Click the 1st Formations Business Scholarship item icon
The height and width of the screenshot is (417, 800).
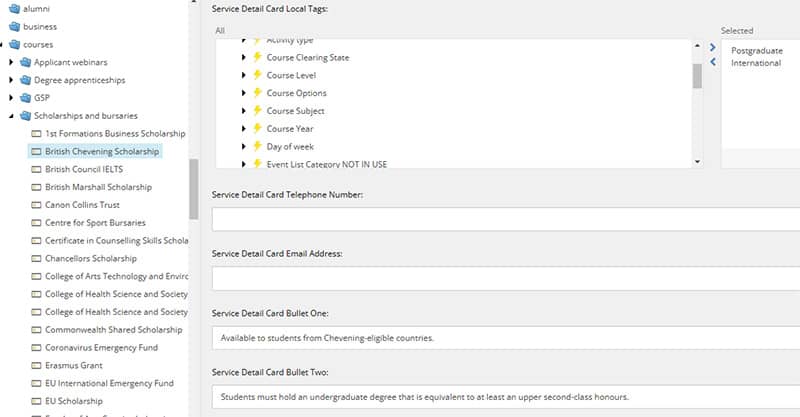click(36, 134)
